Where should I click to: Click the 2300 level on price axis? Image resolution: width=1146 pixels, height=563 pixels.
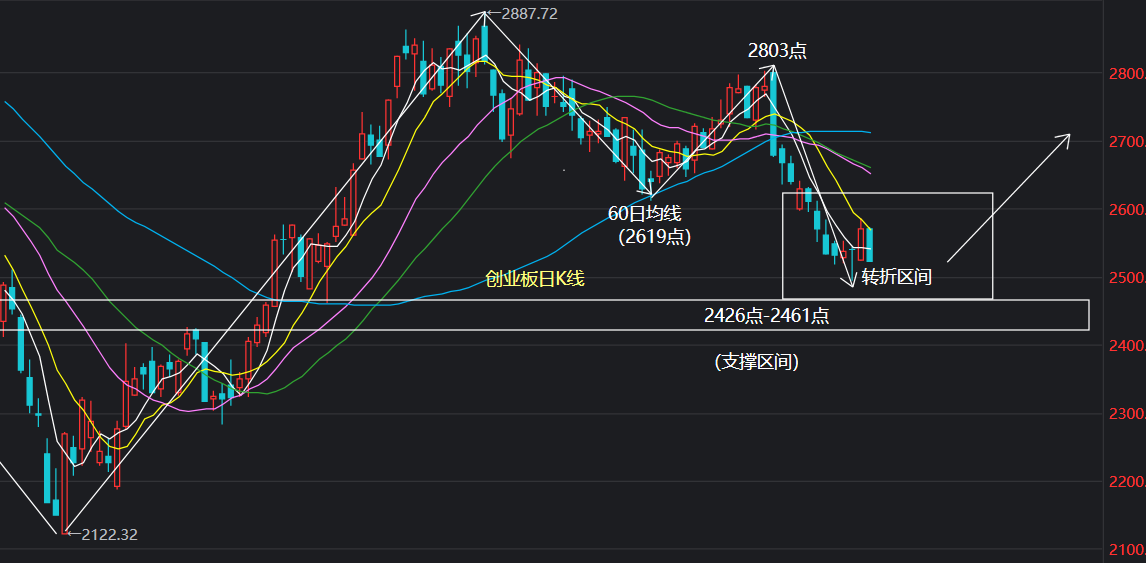(1125, 414)
